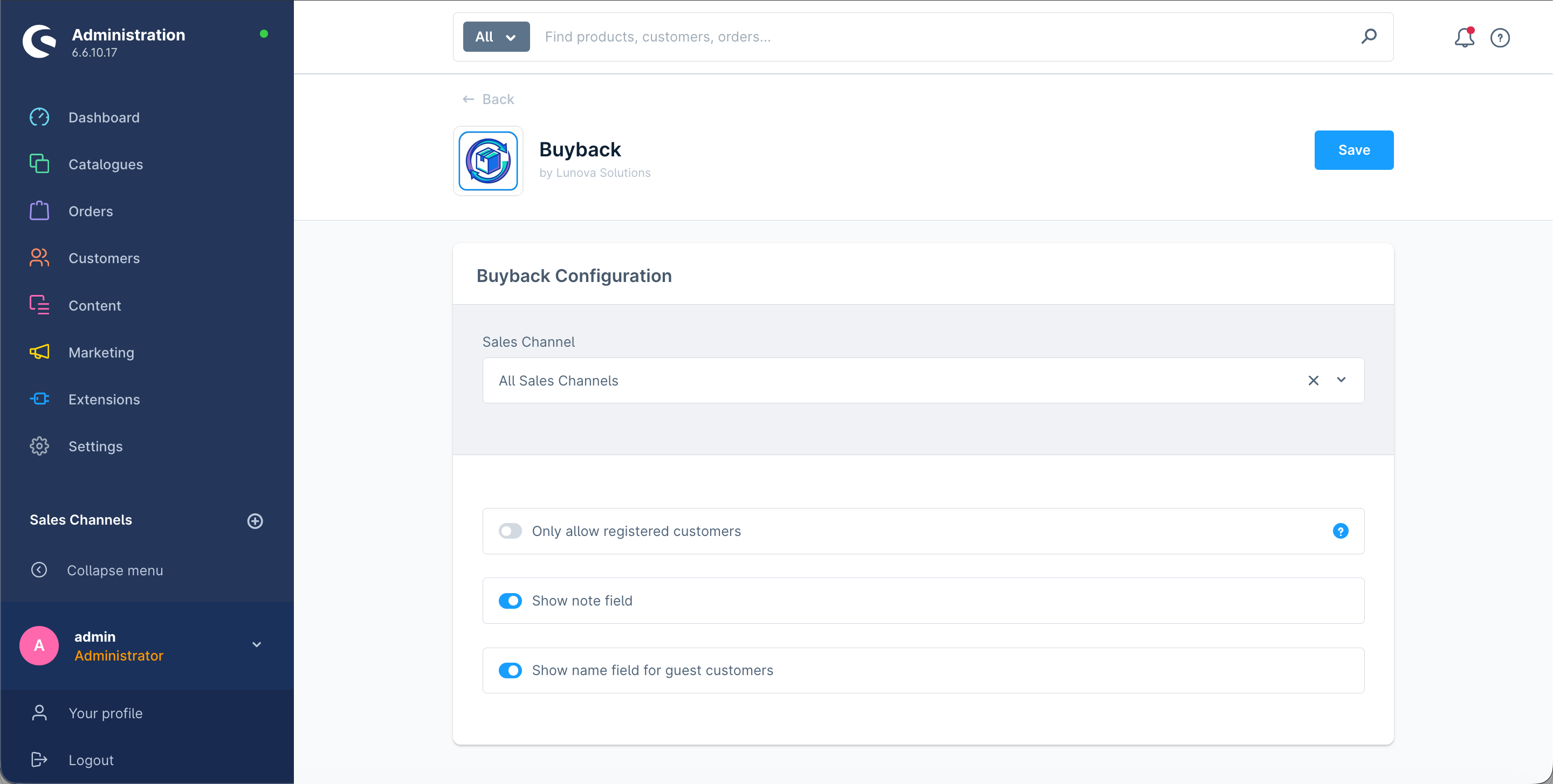Open notifications bell icon
The image size is (1553, 784).
(x=1464, y=37)
